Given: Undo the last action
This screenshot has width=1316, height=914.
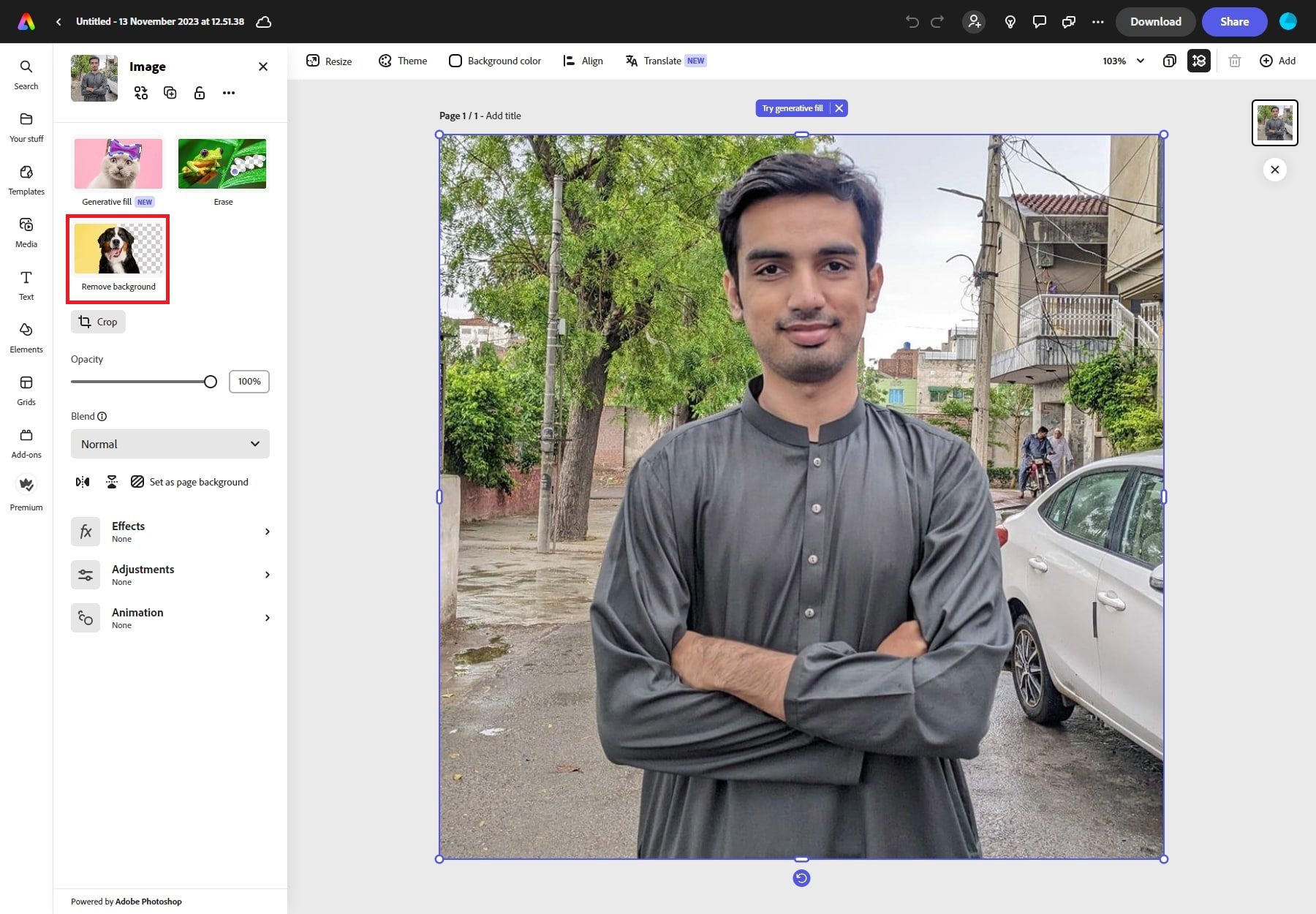Looking at the screenshot, I should pyautogui.click(x=911, y=22).
